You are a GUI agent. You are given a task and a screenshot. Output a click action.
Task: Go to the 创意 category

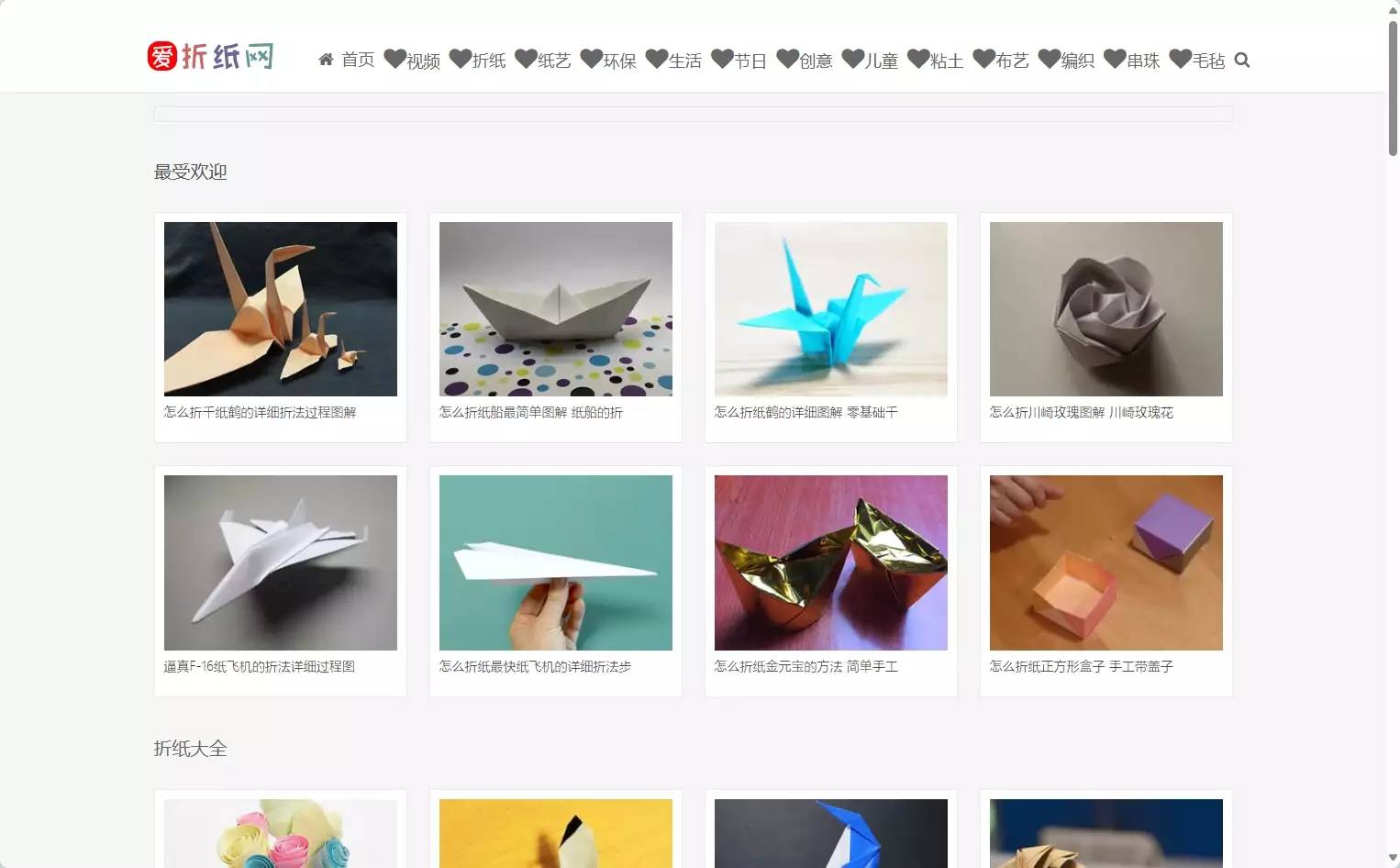point(816,61)
